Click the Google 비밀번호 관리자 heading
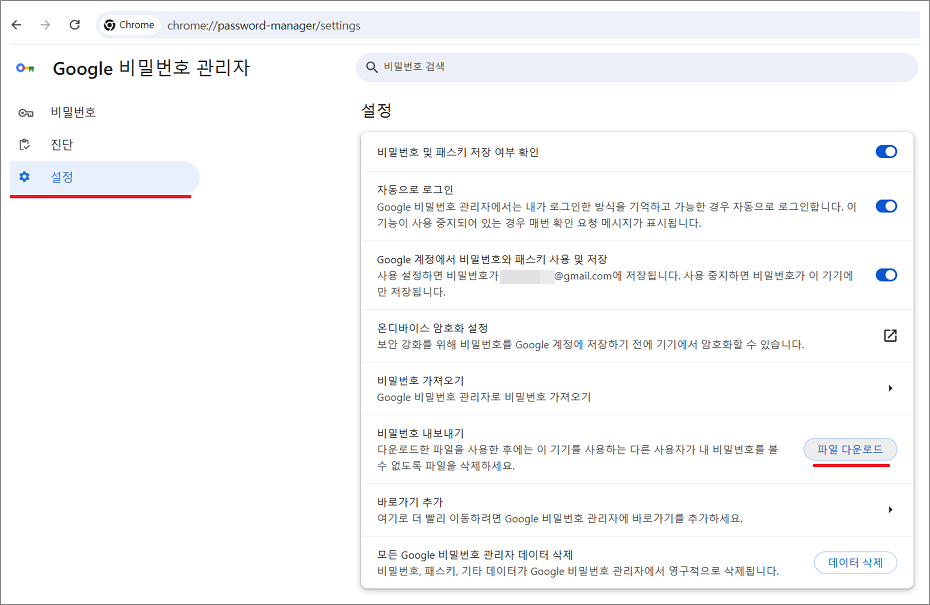 151,68
